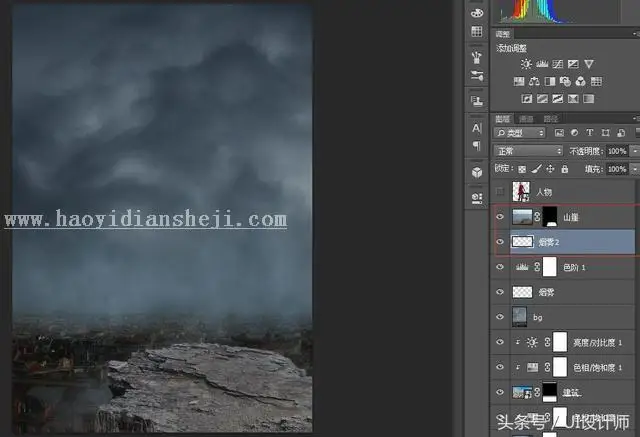Add a Color Balance adjustment (scales icon)
The image size is (640, 437).
534,82
